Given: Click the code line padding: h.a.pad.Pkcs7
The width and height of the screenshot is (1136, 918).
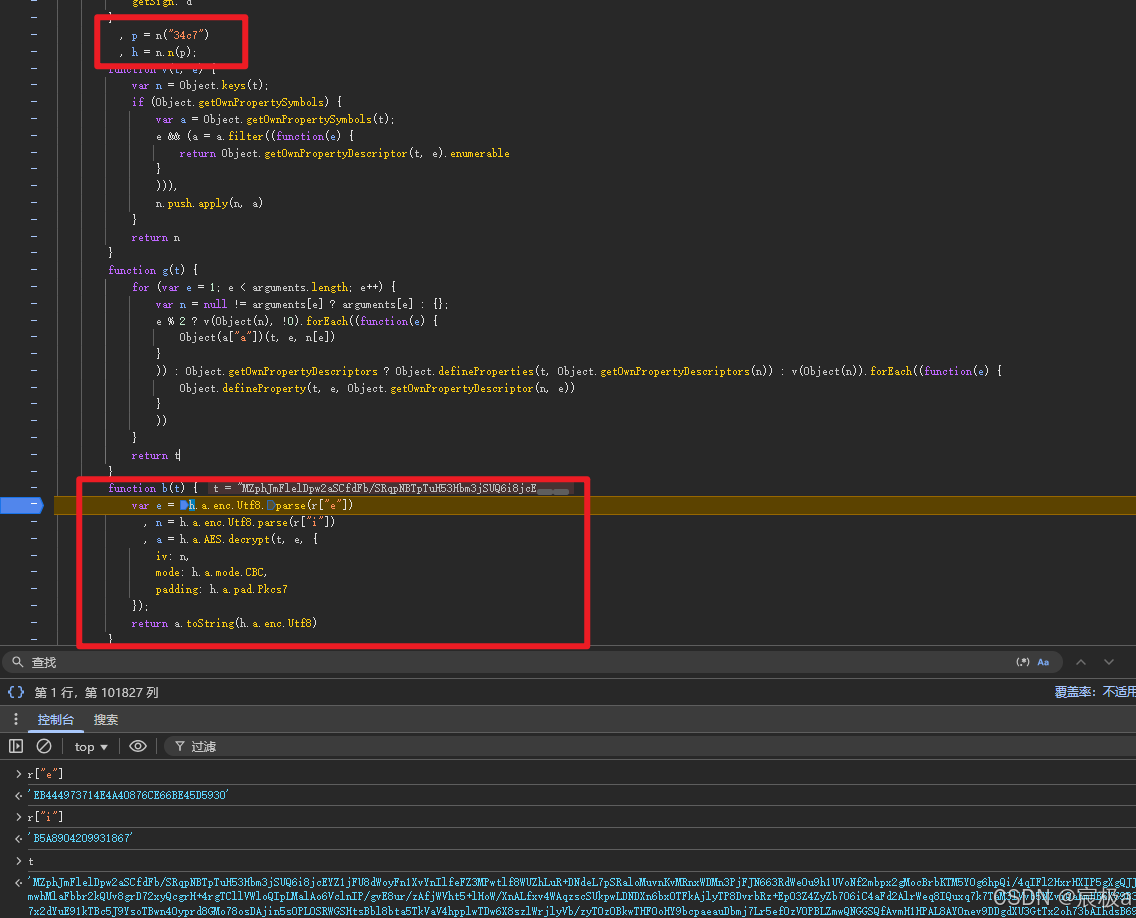Looking at the screenshot, I should [x=221, y=589].
